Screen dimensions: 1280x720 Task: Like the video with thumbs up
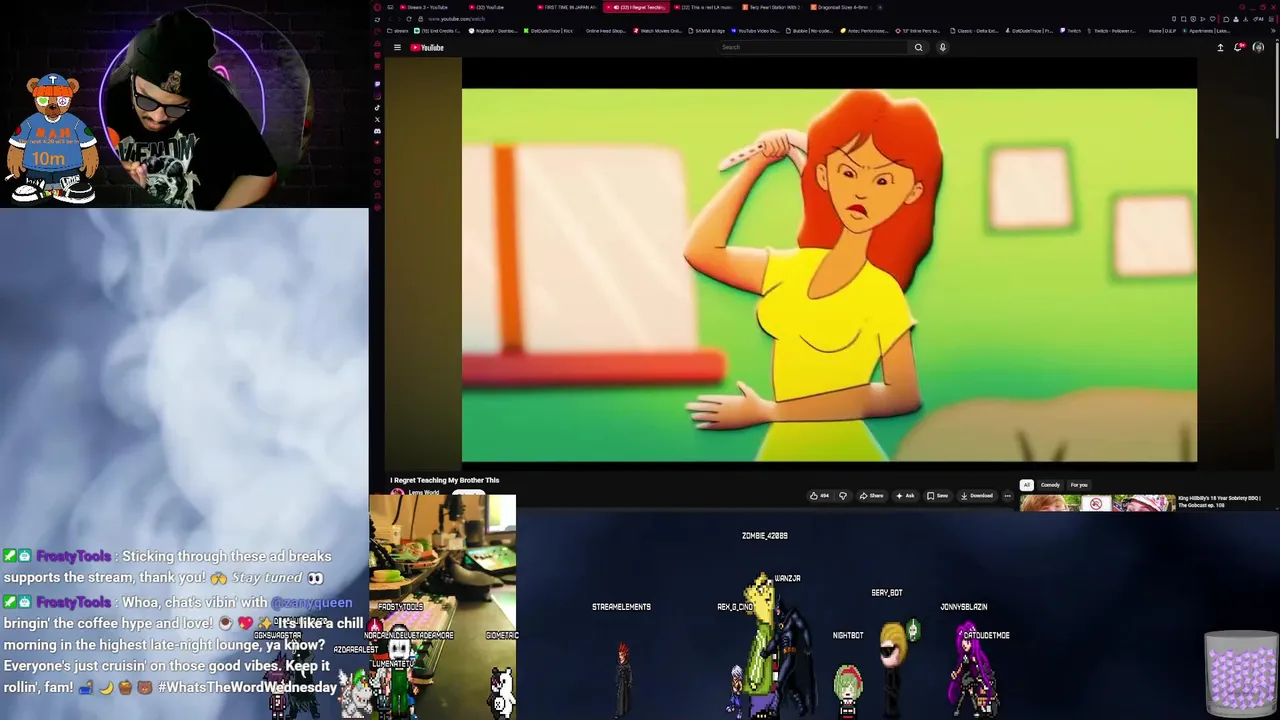pyautogui.click(x=819, y=496)
